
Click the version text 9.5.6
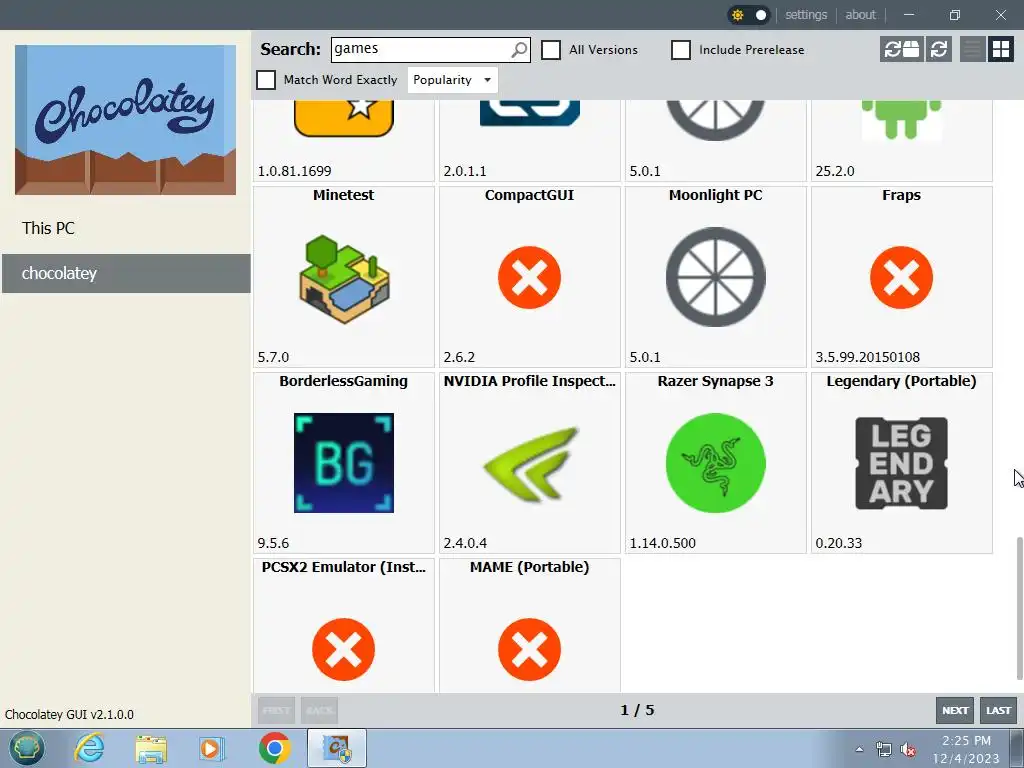pyautogui.click(x=273, y=543)
